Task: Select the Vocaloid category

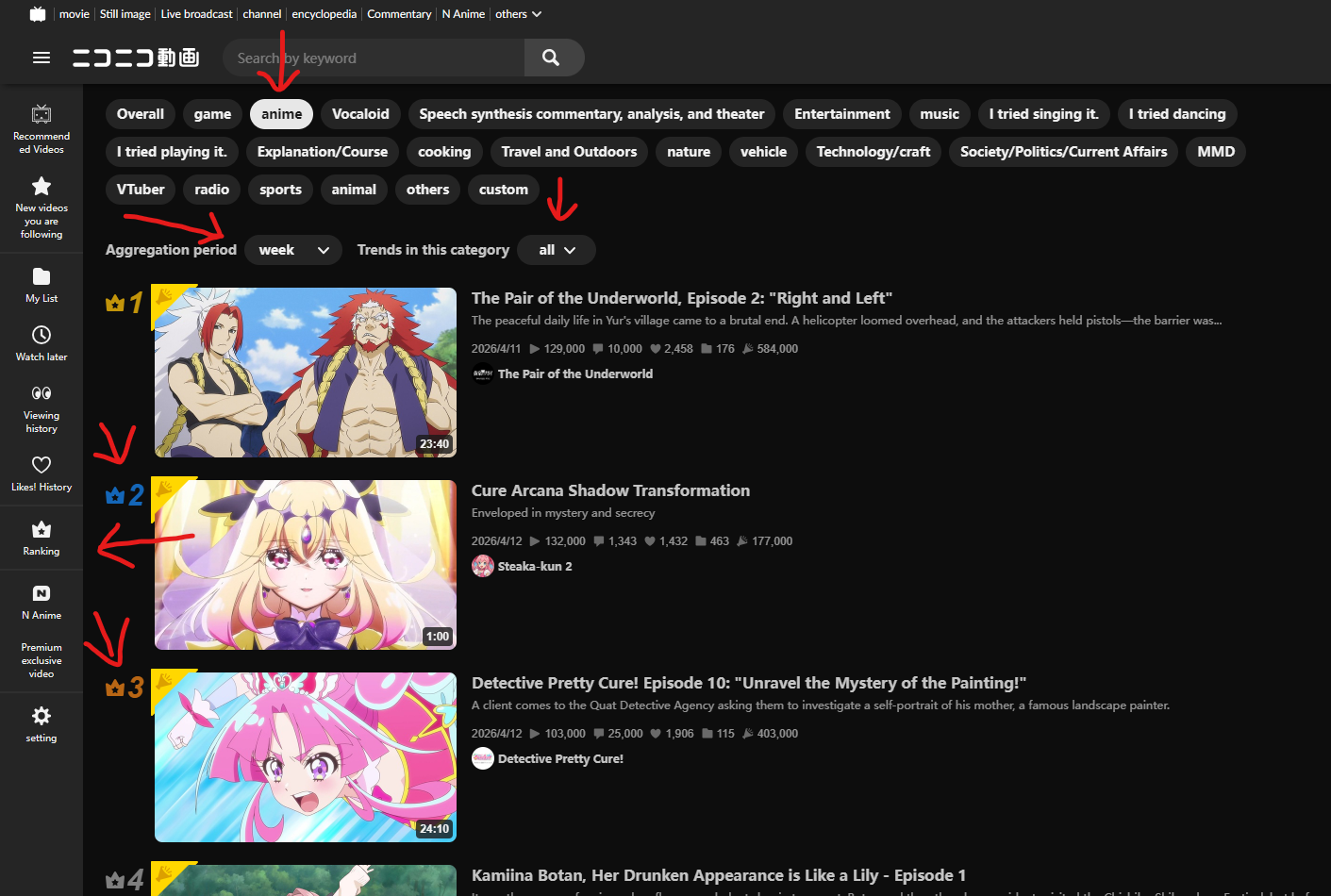Action: coord(360,114)
